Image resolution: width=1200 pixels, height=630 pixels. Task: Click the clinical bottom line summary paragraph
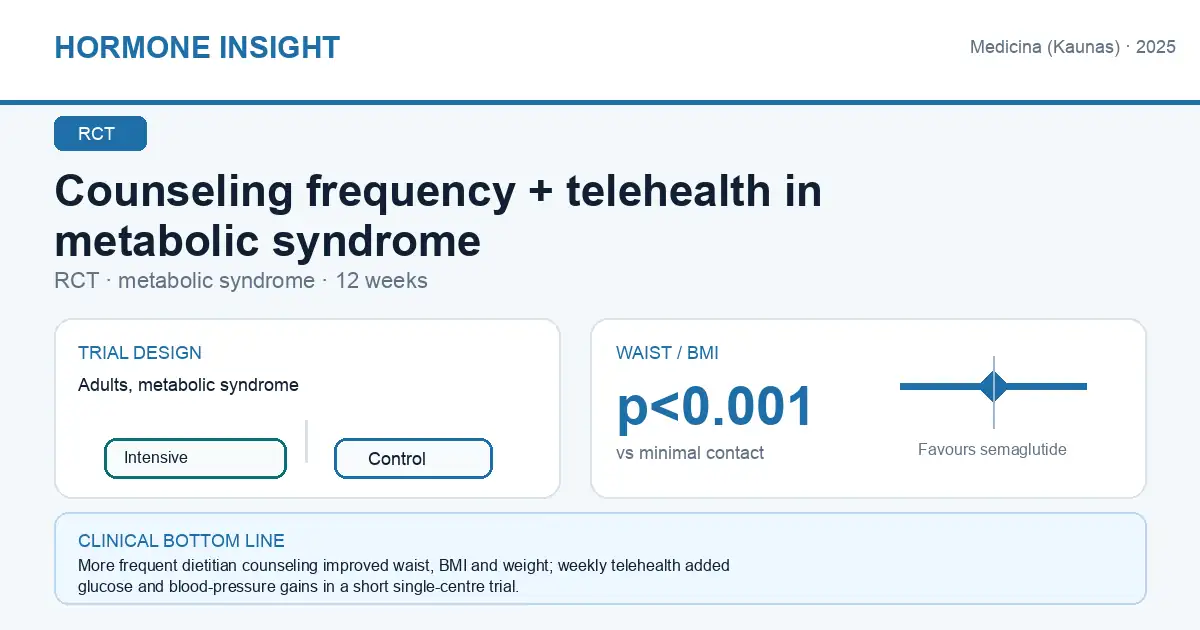(x=404, y=576)
